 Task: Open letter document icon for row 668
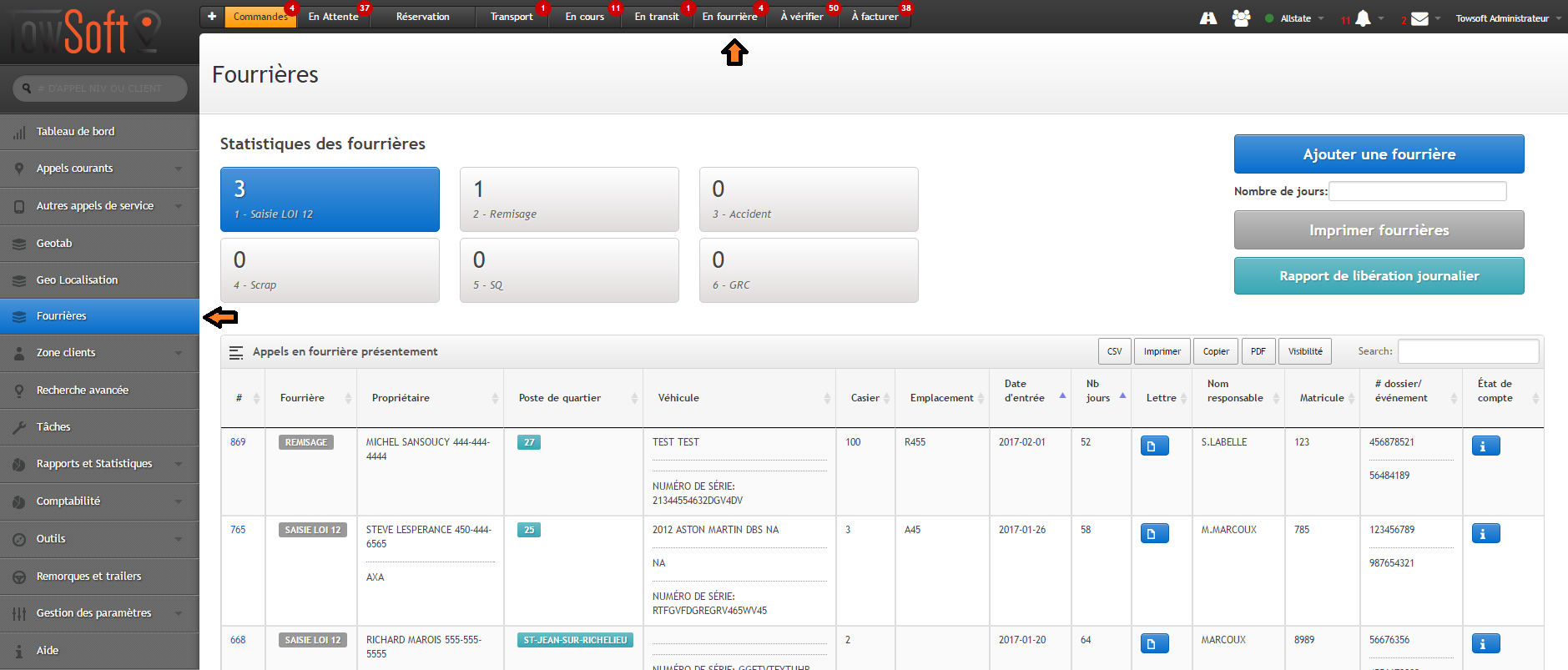pos(1154,644)
